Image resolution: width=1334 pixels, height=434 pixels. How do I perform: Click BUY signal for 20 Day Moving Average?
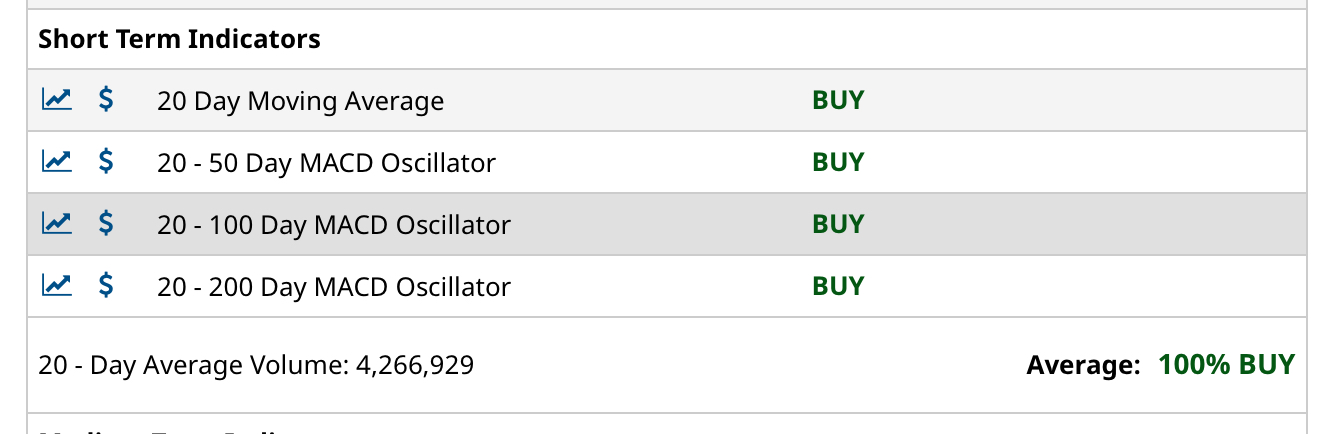click(838, 100)
